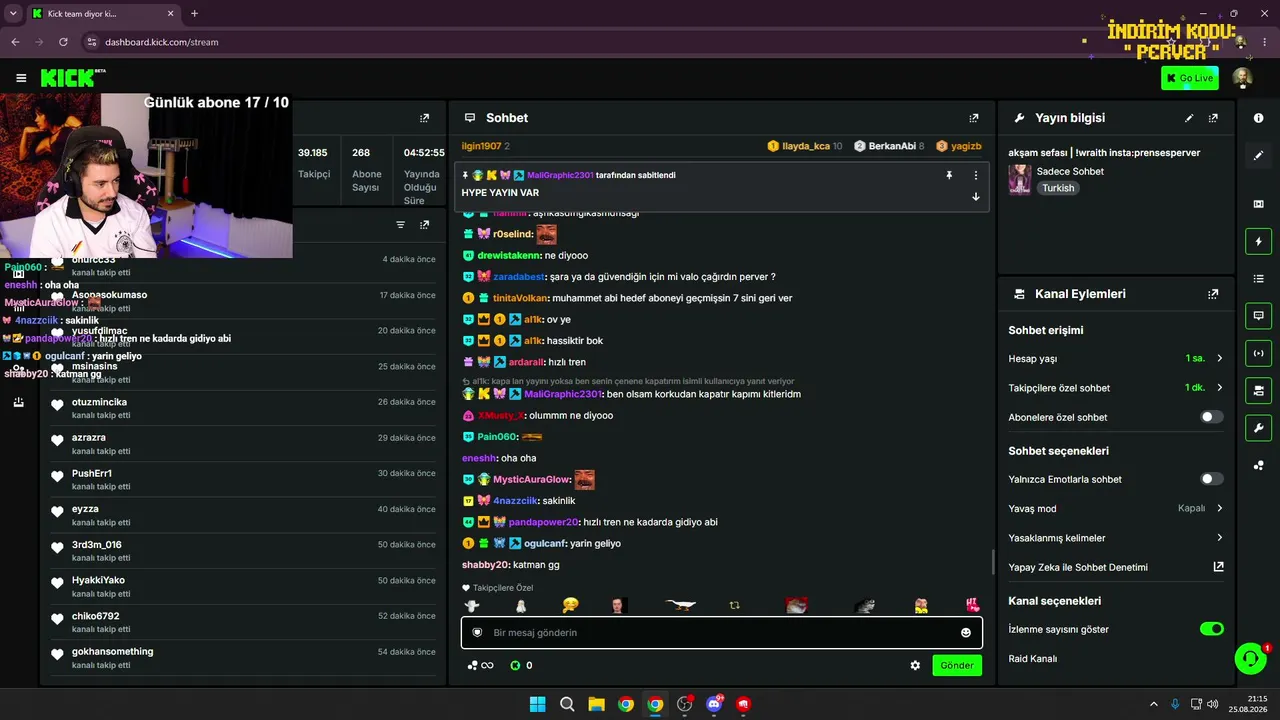Toggle the wrench stream info icon in sidebar
1280x720 pixels.
(x=1258, y=428)
